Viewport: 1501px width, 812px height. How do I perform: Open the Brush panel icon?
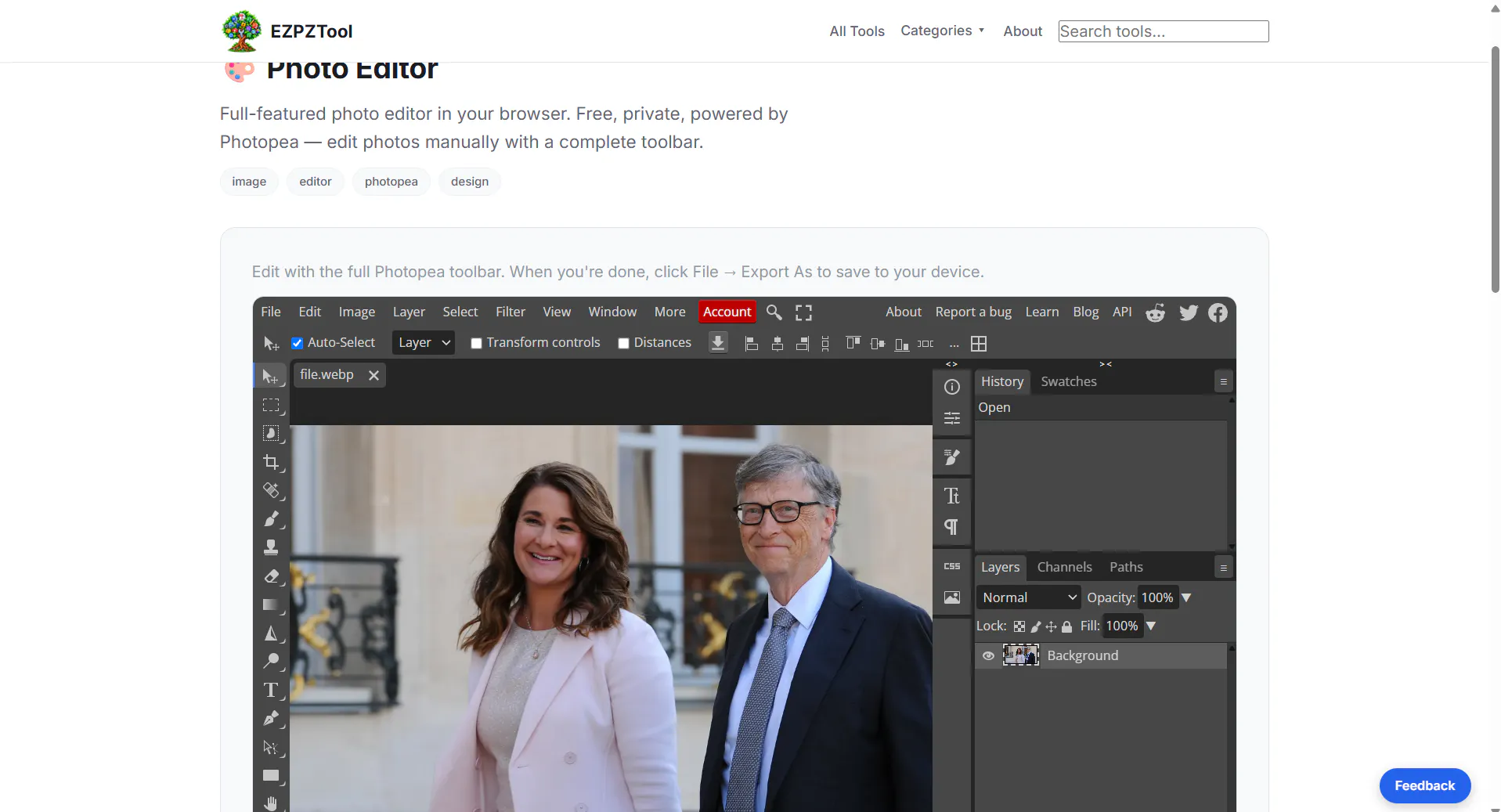click(952, 457)
